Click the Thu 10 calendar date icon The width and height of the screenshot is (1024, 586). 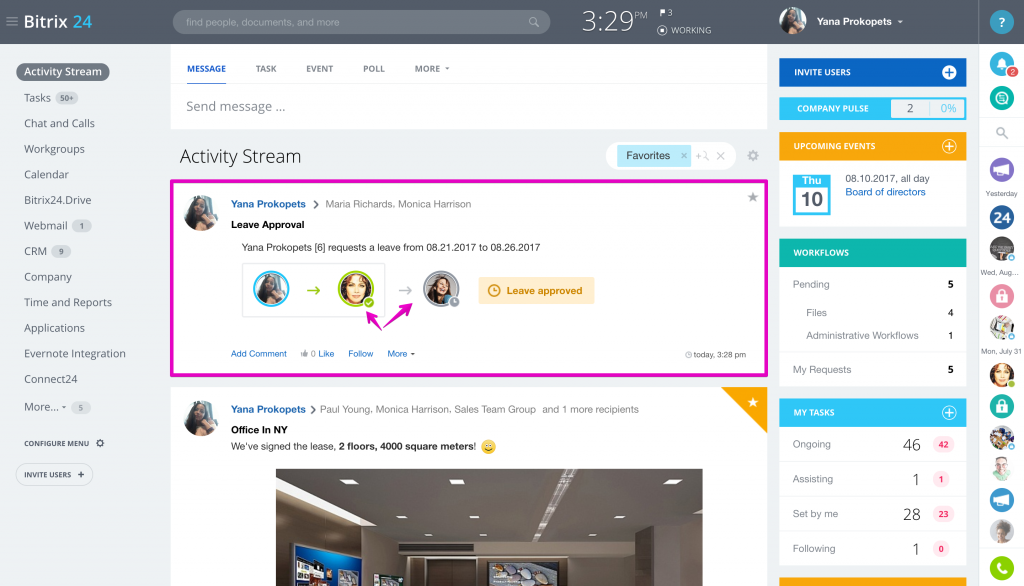(812, 194)
